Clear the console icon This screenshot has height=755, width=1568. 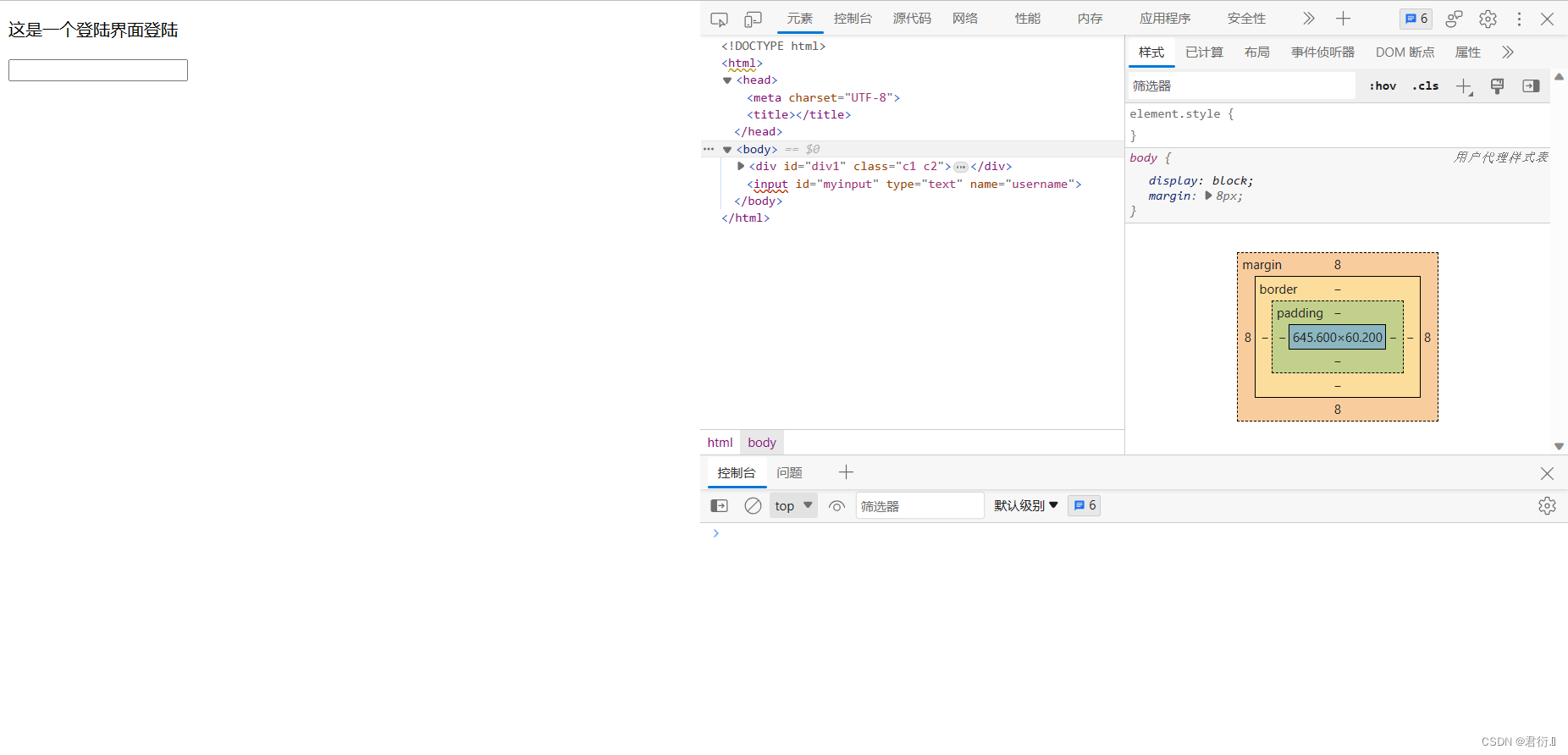tap(753, 506)
